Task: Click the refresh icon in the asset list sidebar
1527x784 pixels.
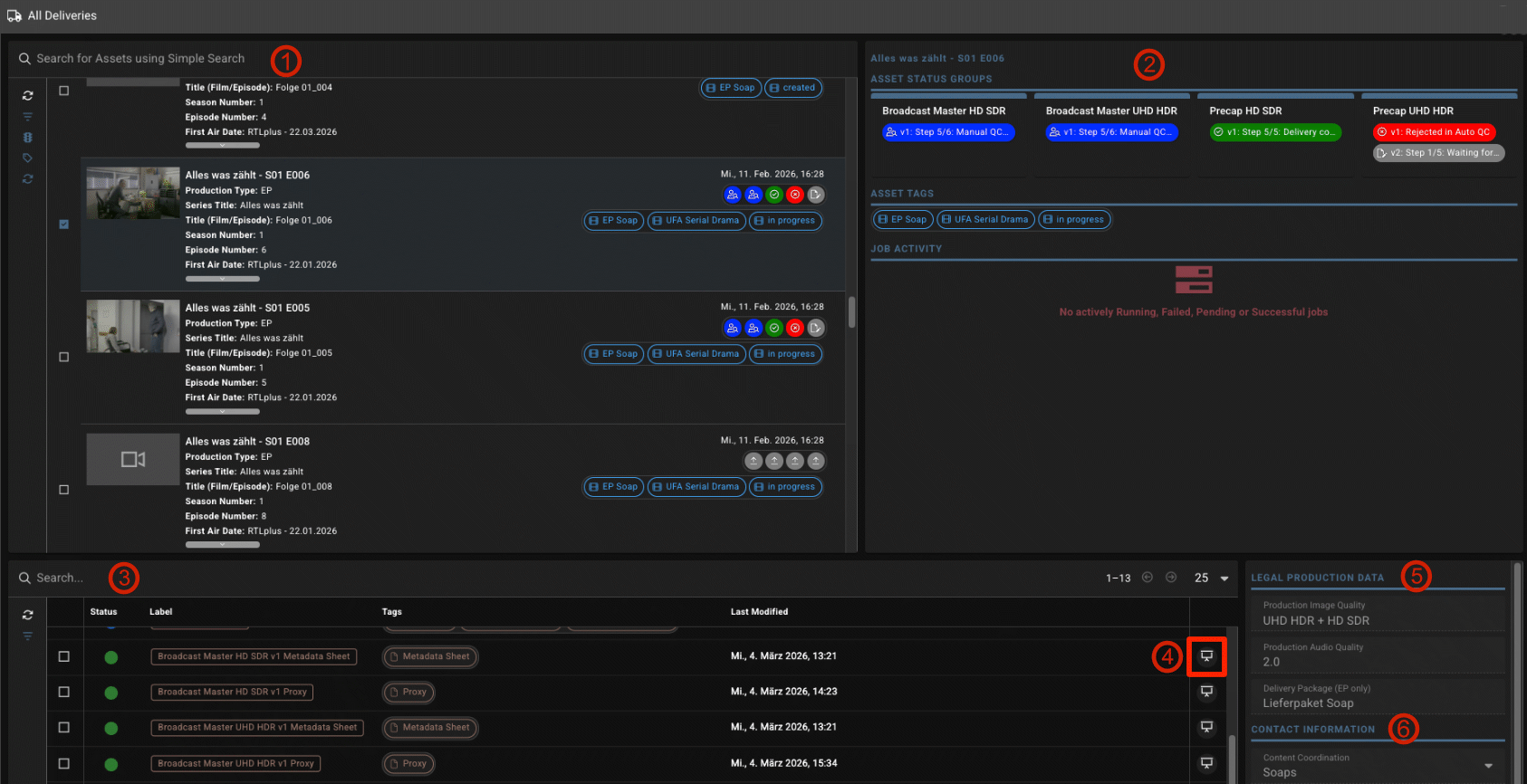Action: (28, 96)
